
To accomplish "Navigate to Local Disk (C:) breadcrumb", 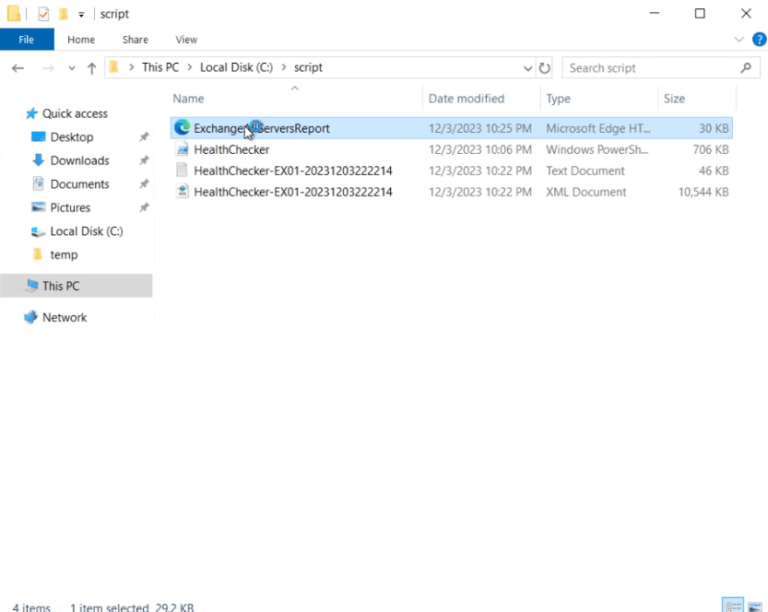I will pyautogui.click(x=236, y=68).
